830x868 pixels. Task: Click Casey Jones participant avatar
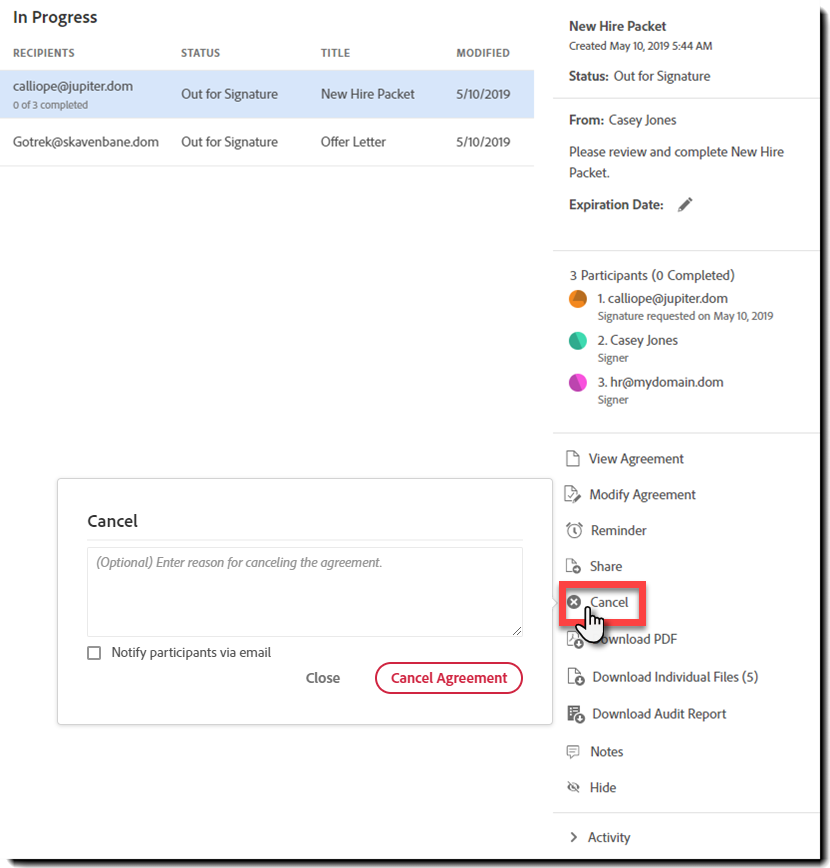click(577, 340)
